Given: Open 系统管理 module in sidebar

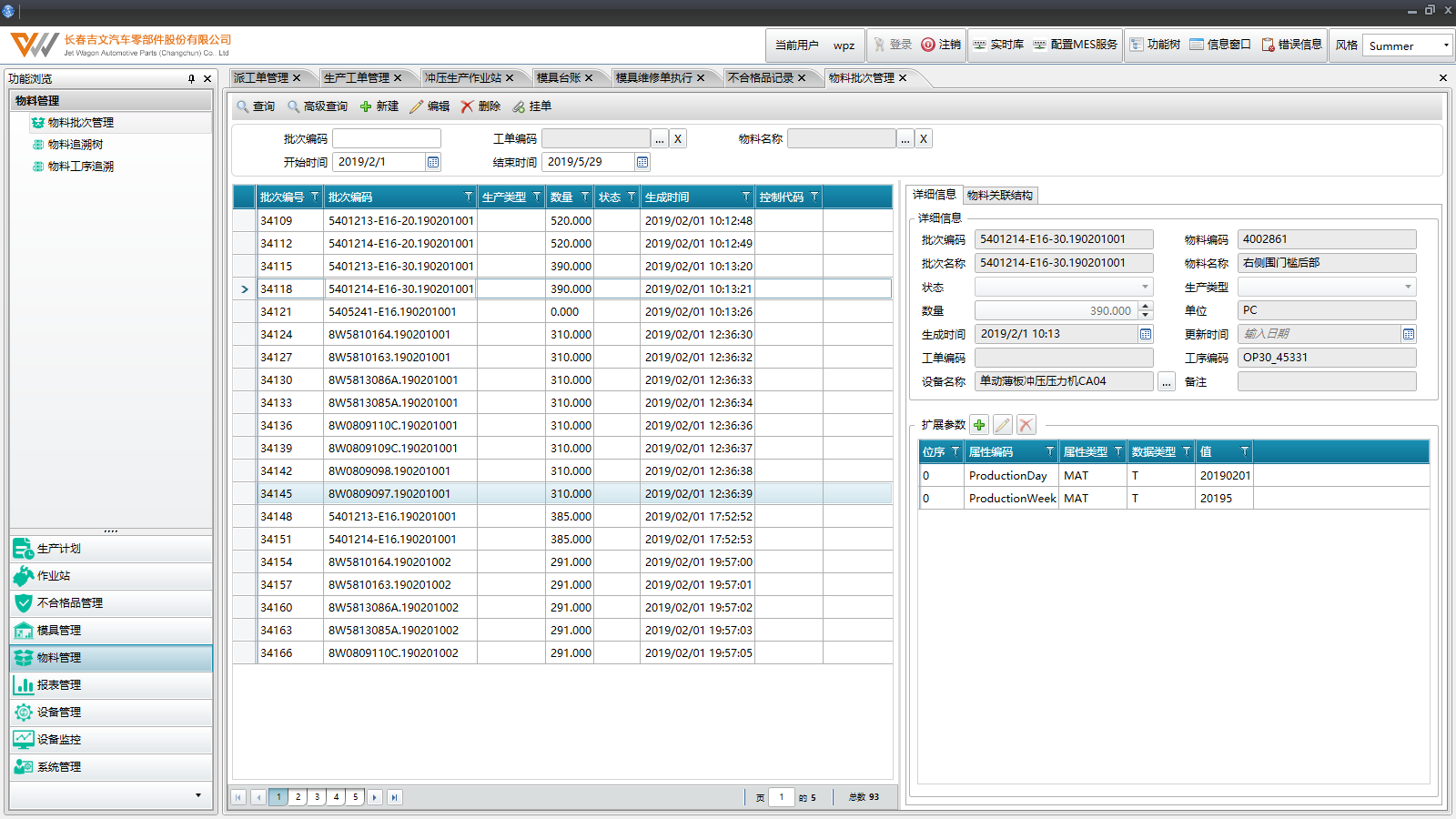Looking at the screenshot, I should coord(111,767).
